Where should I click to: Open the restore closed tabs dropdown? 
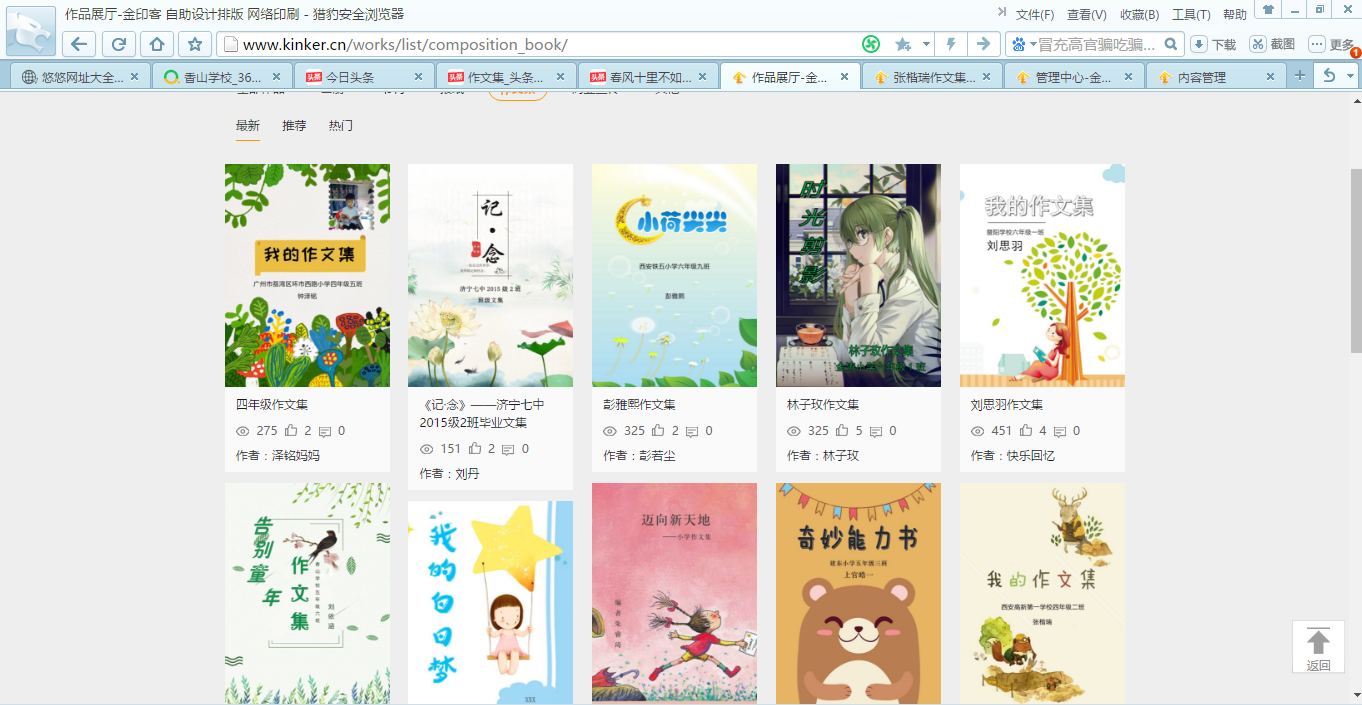(x=1350, y=76)
